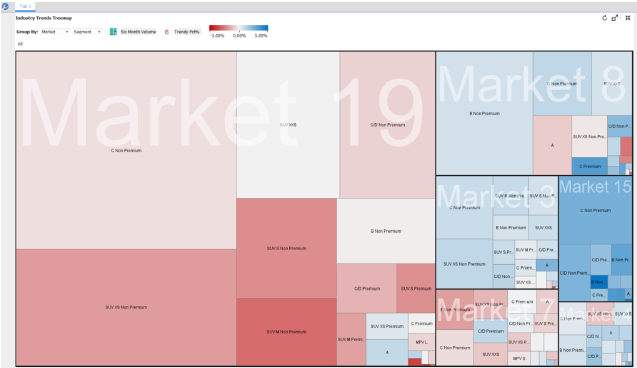The height and width of the screenshot is (368, 637).
Task: Select B Non Premium tile in Market 8
Action: tap(484, 113)
